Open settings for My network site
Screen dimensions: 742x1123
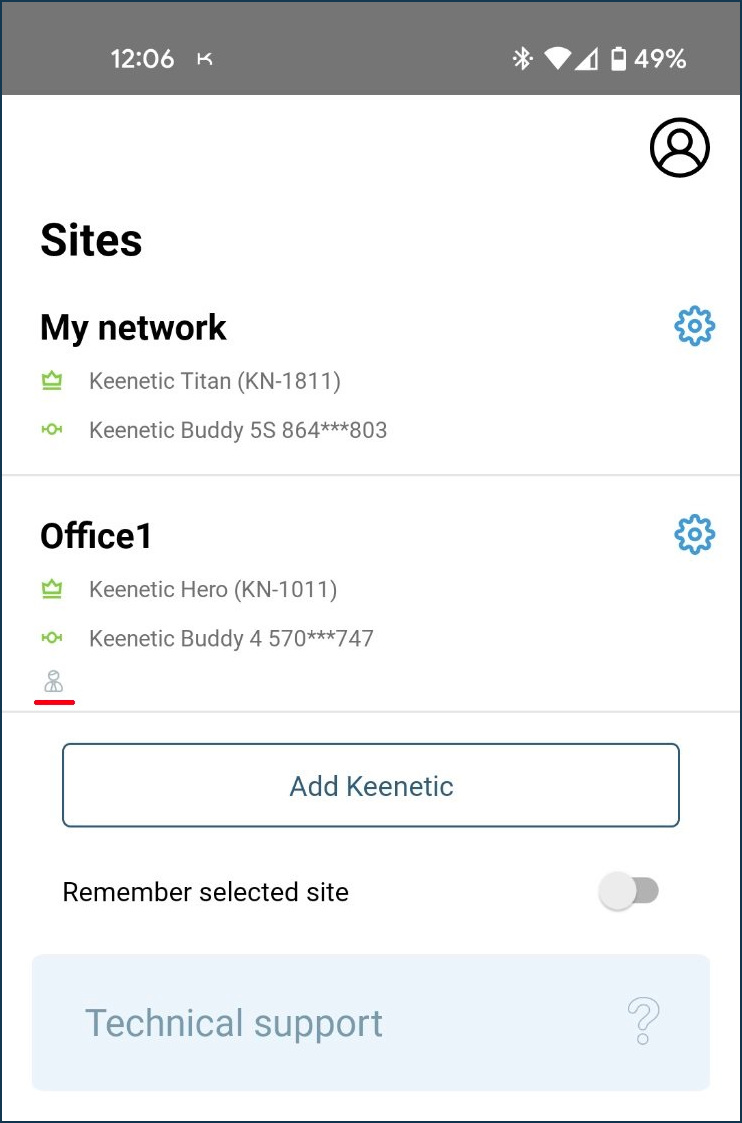695,325
